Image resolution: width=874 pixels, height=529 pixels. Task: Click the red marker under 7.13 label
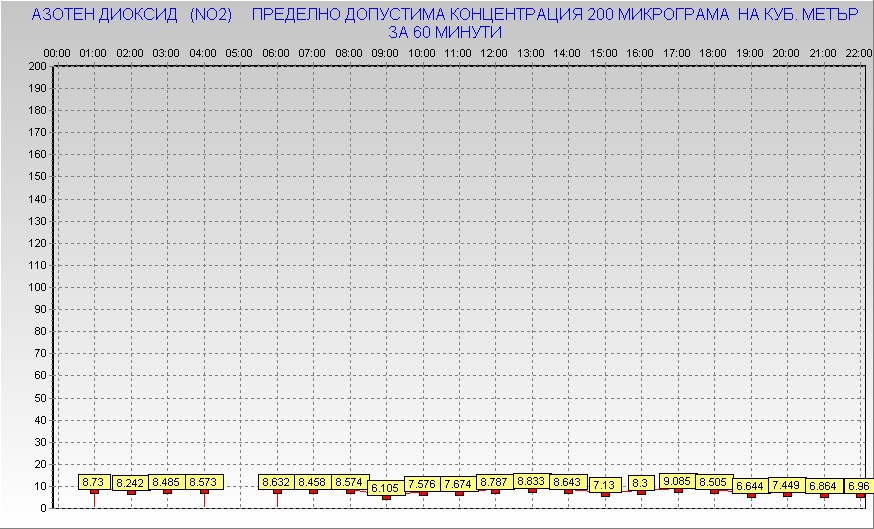[x=605, y=495]
